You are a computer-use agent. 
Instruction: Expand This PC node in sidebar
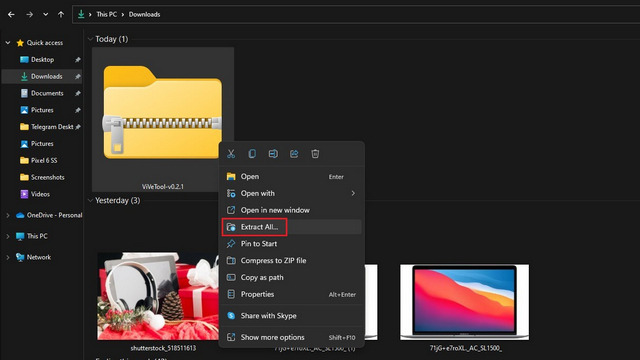8,236
